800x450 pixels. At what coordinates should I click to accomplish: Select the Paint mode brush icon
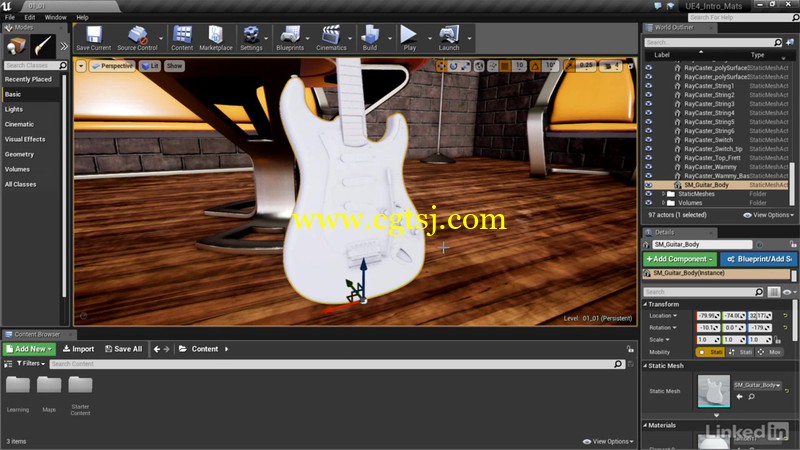click(x=43, y=46)
